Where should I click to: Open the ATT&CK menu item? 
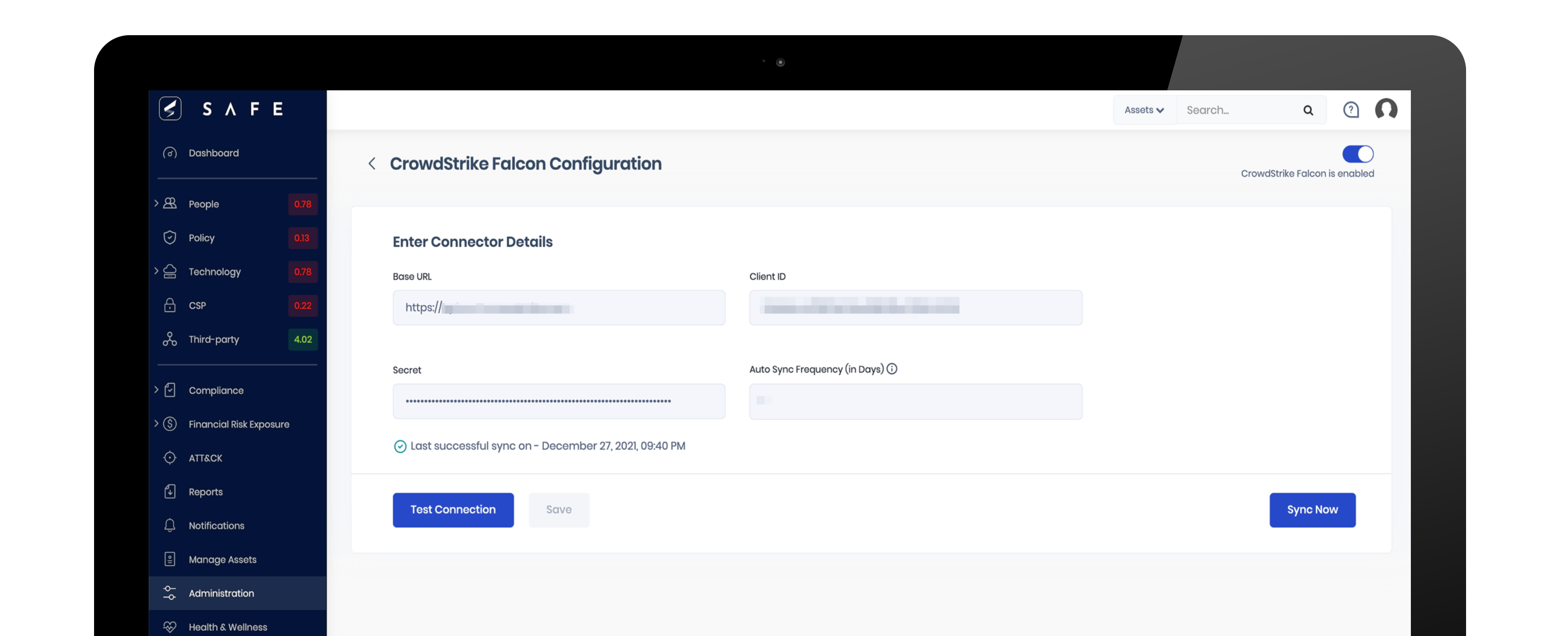click(238, 457)
